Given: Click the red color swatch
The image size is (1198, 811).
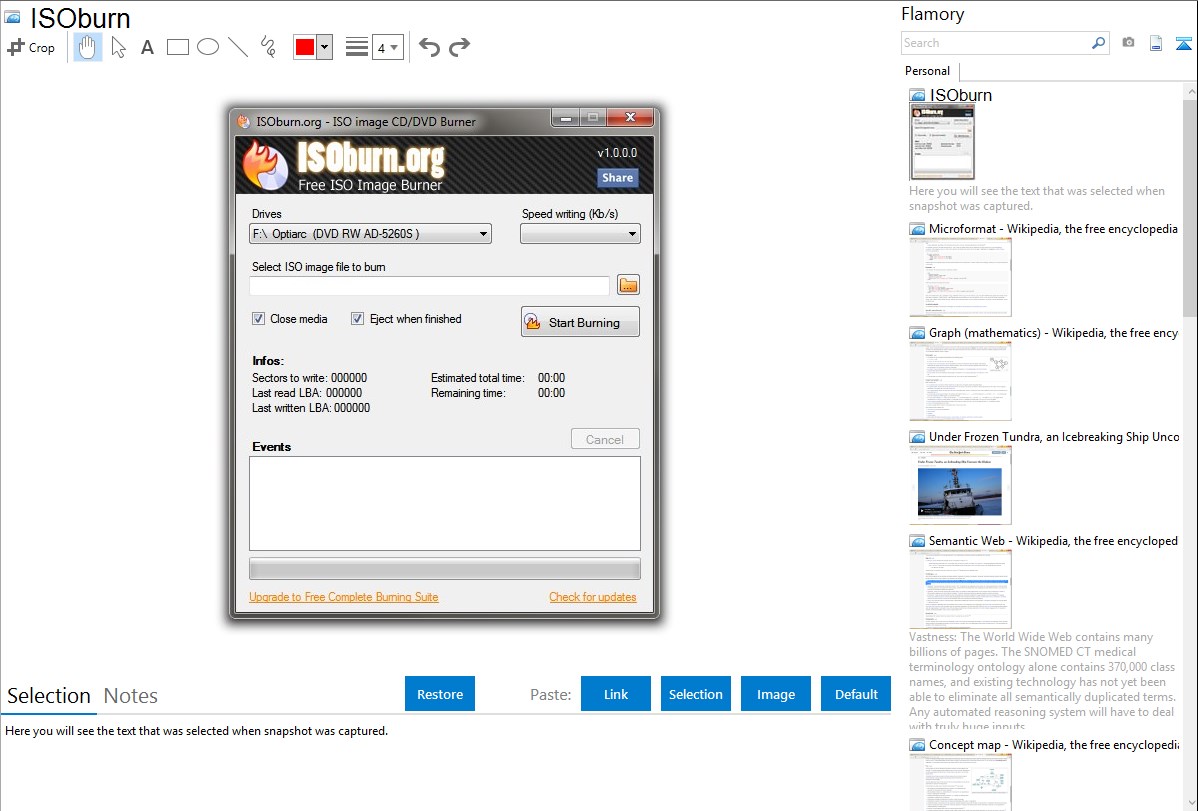Looking at the screenshot, I should point(305,47).
